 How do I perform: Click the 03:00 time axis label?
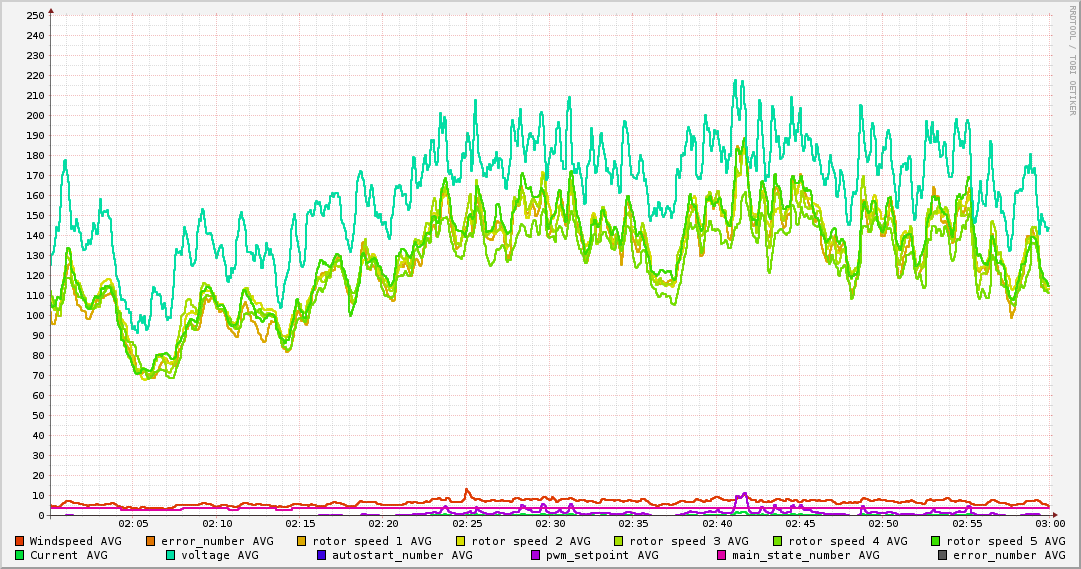click(x=1049, y=523)
